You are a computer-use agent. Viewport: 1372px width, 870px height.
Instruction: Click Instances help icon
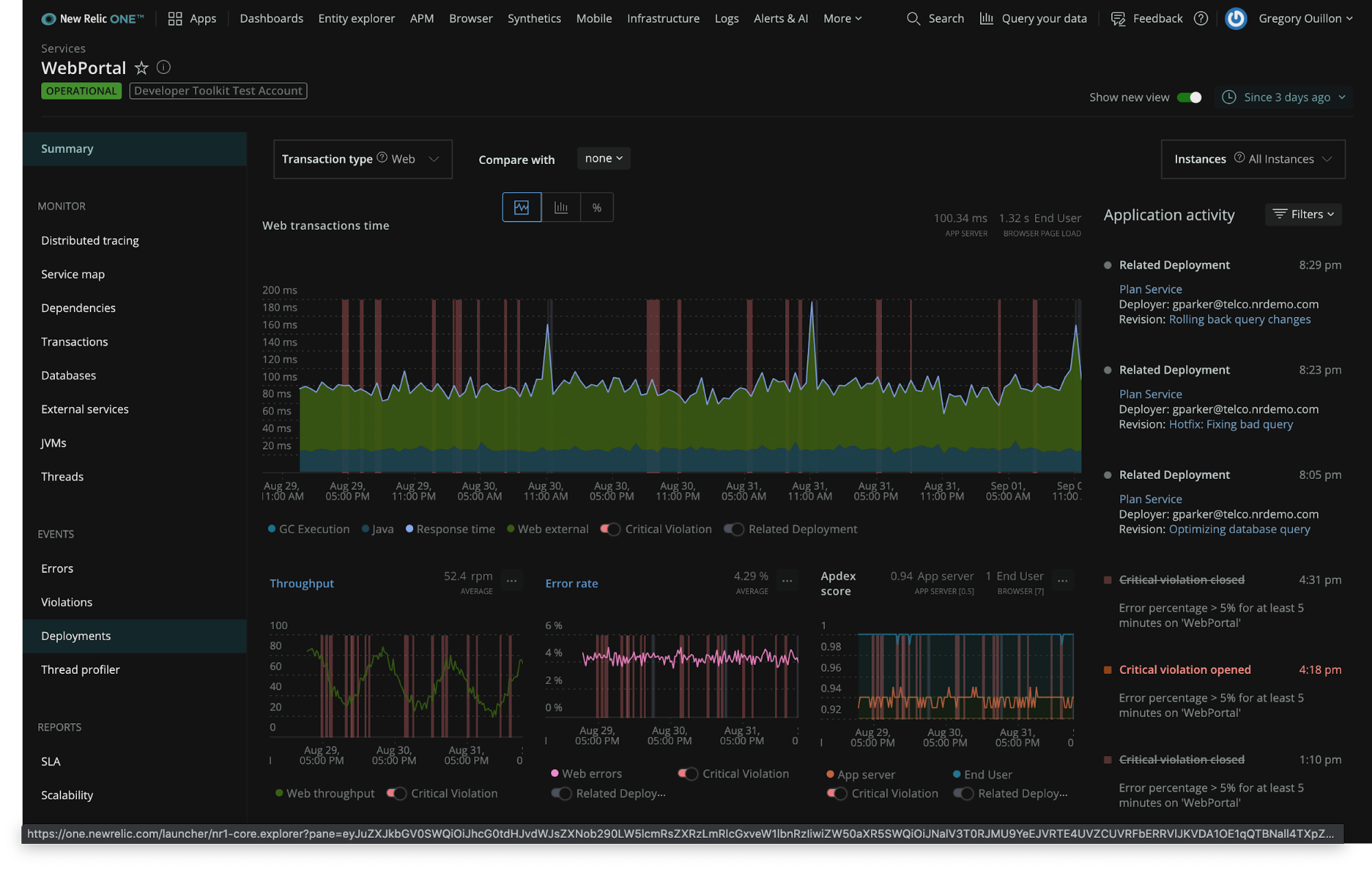[1240, 158]
